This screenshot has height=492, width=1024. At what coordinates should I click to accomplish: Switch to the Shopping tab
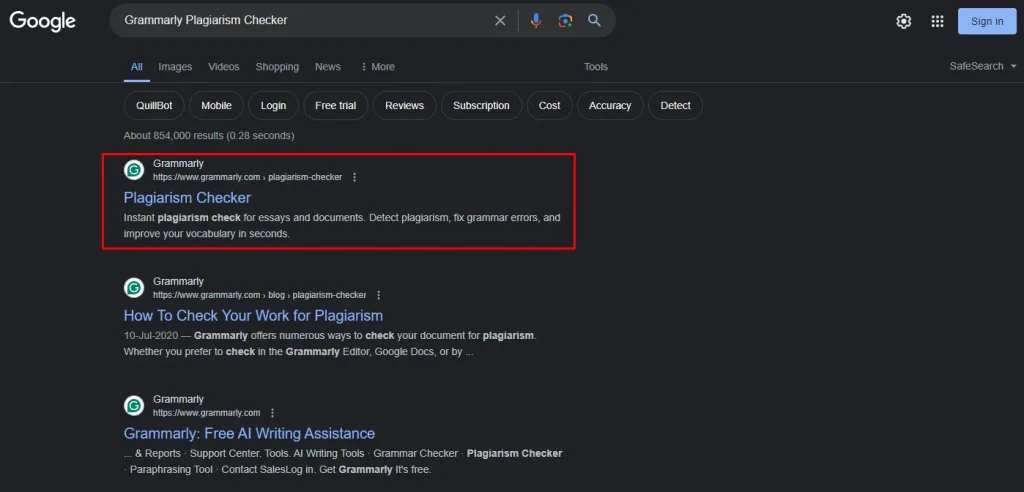(277, 67)
